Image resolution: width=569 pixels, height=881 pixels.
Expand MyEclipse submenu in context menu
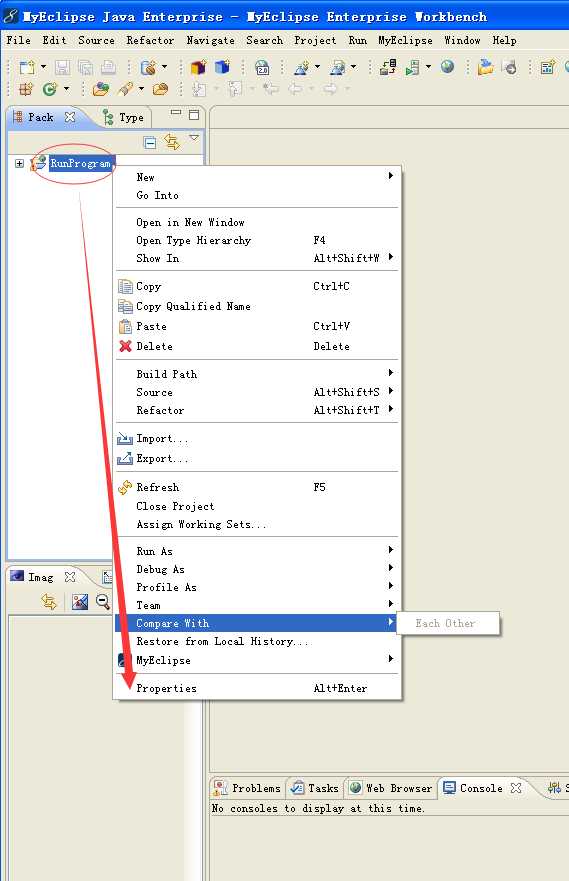click(x=258, y=660)
